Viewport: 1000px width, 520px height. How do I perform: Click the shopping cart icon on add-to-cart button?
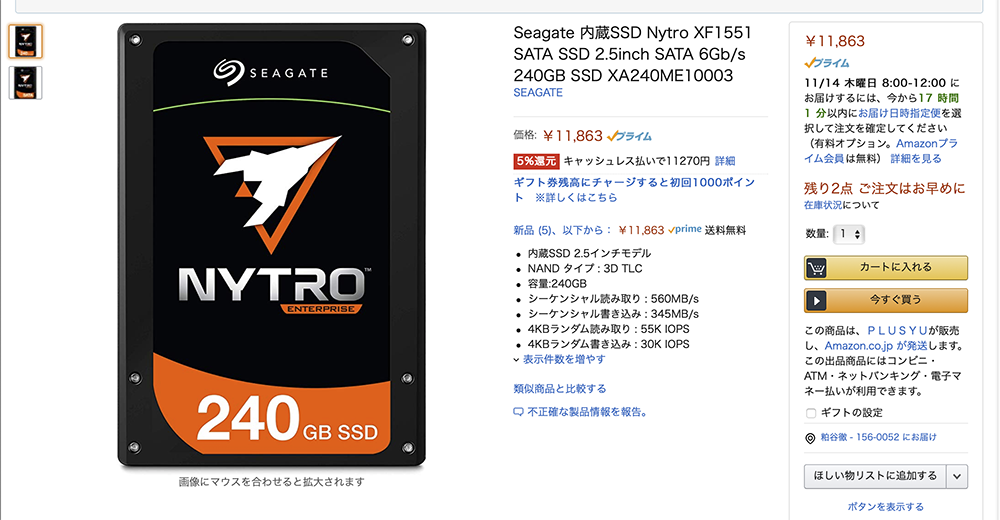coord(816,269)
